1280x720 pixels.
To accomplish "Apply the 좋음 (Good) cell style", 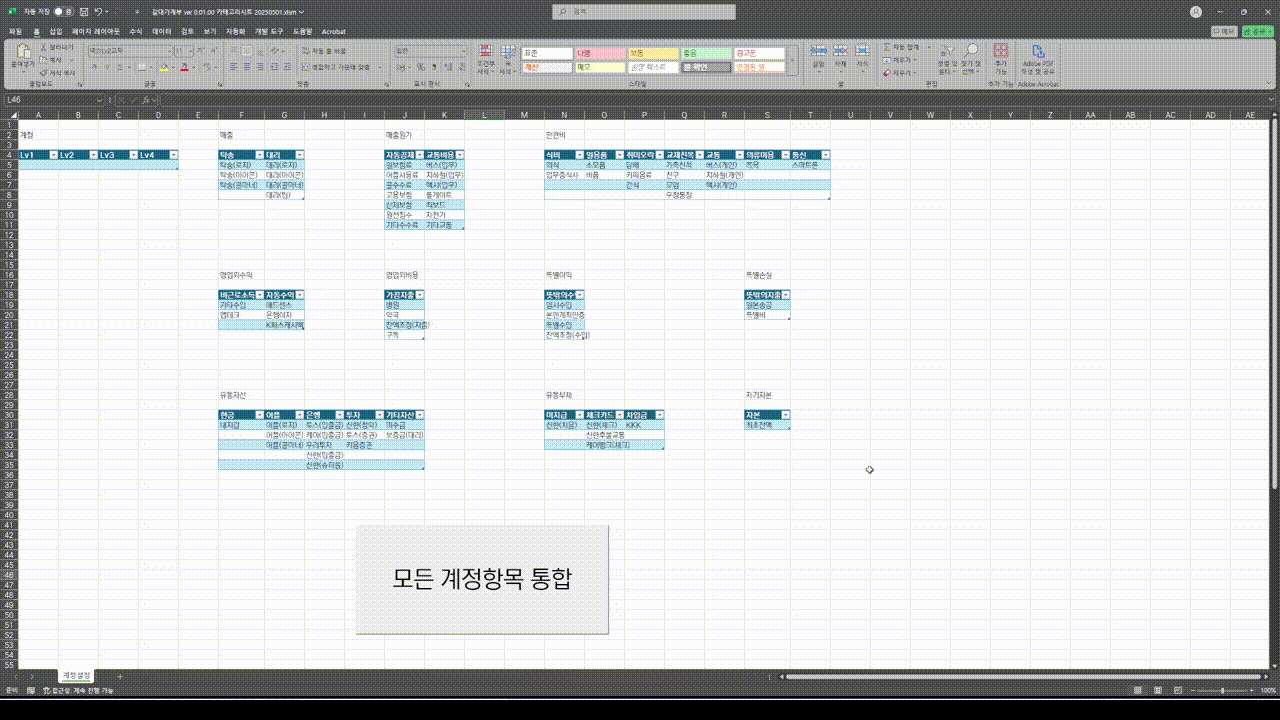I will [706, 53].
